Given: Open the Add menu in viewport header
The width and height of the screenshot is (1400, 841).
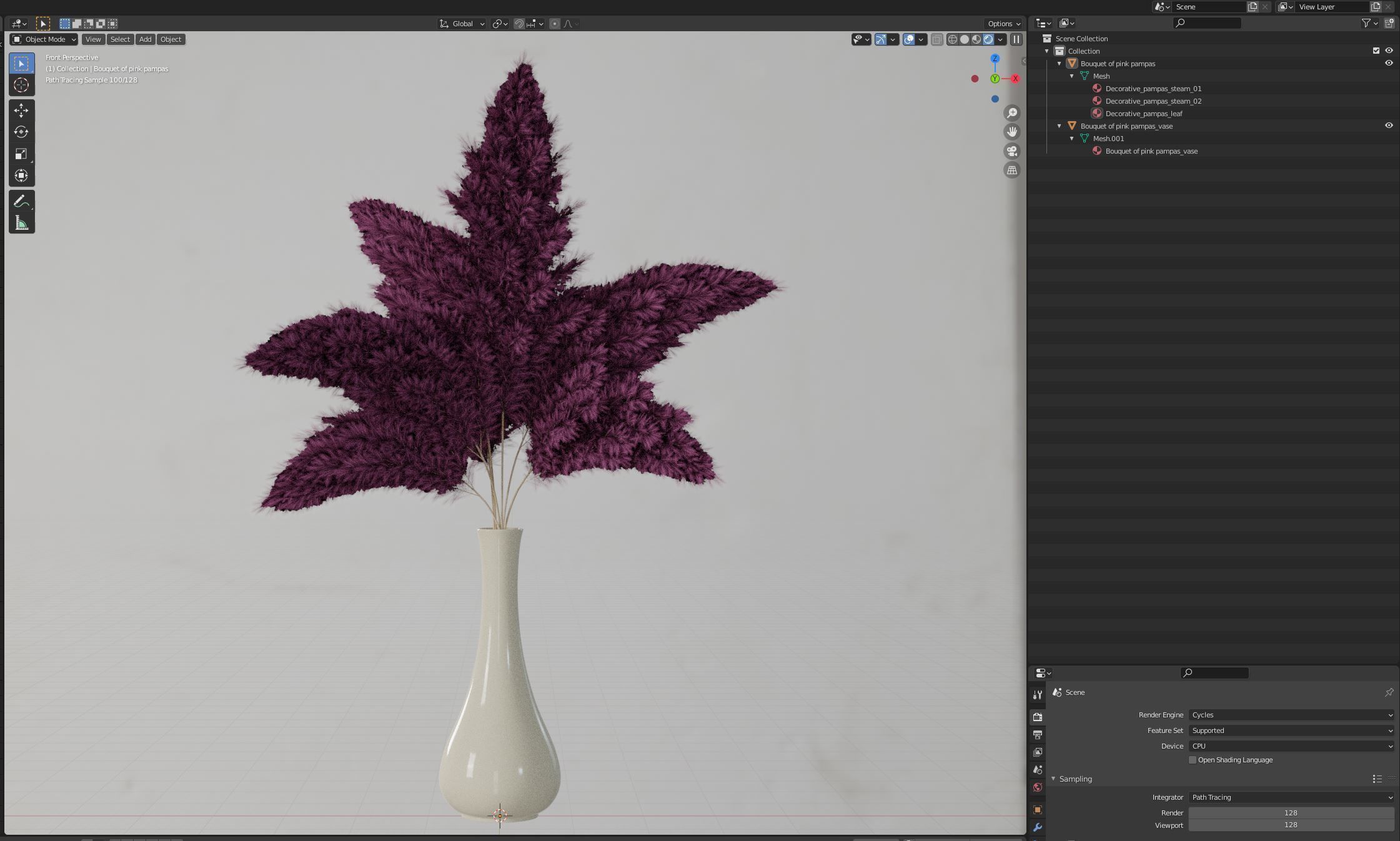Looking at the screenshot, I should pyautogui.click(x=145, y=39).
